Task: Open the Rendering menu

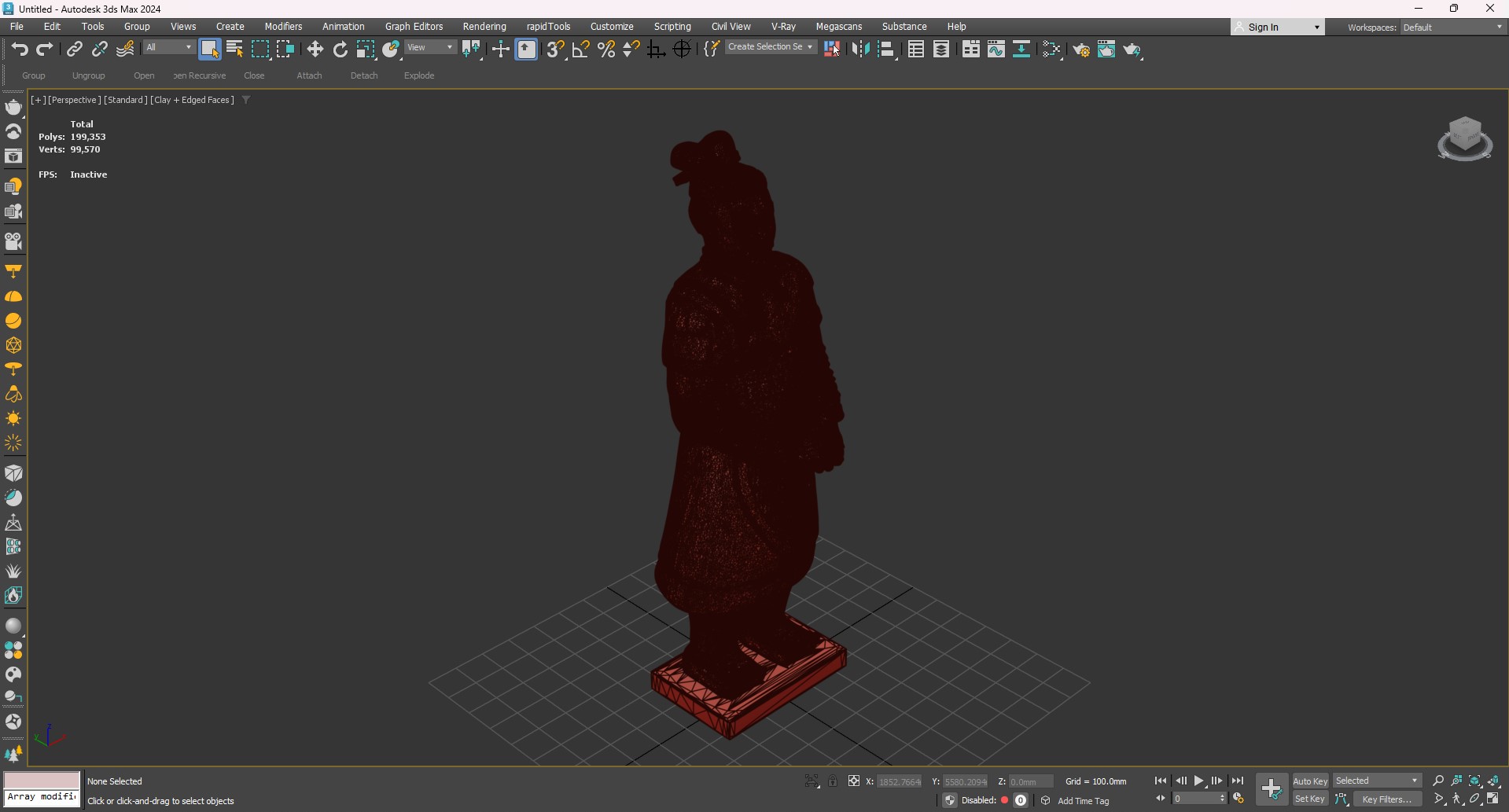Action: [x=484, y=27]
